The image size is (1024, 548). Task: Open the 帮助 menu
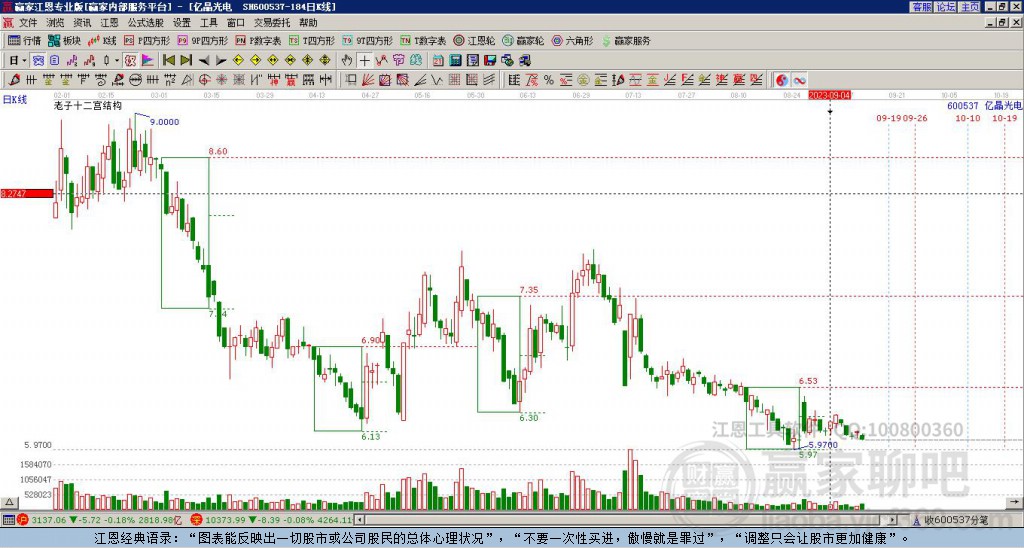(x=308, y=23)
